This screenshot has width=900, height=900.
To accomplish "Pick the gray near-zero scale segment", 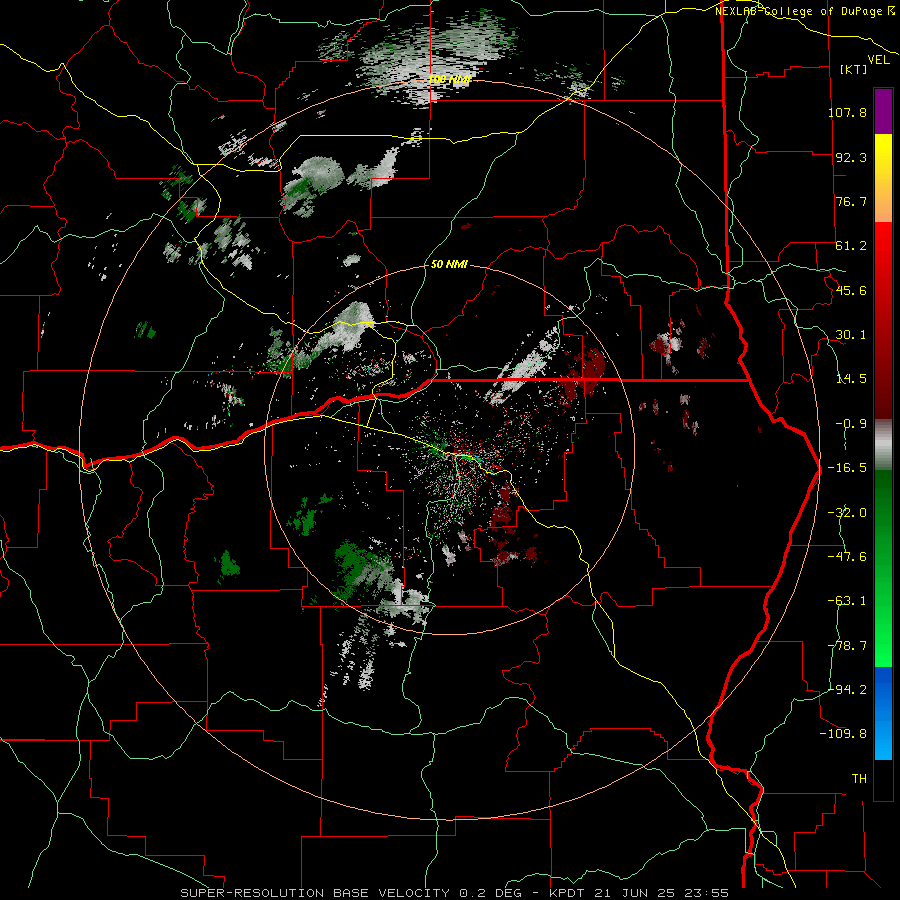I will tap(883, 445).
